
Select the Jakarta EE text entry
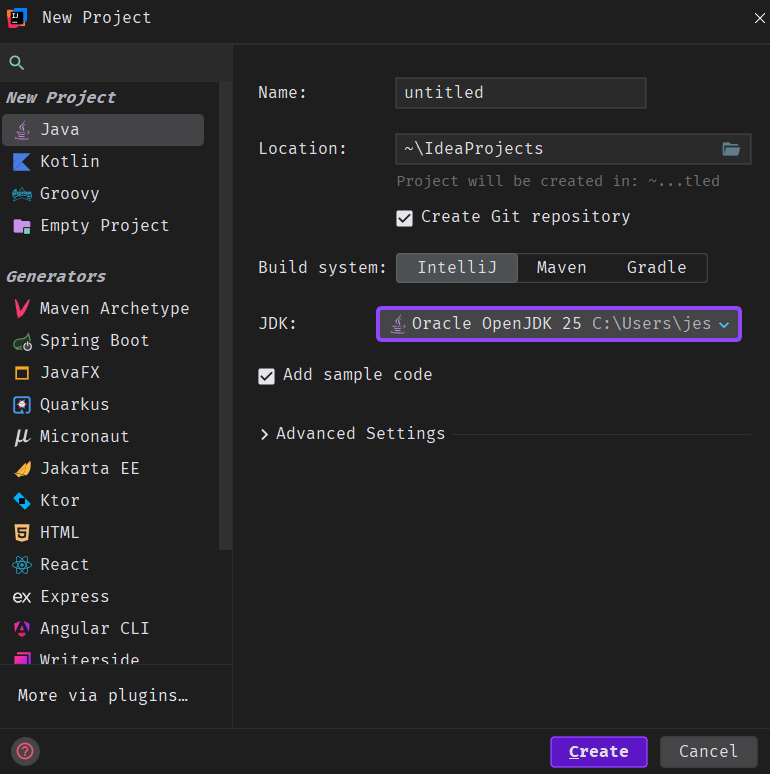coord(89,468)
